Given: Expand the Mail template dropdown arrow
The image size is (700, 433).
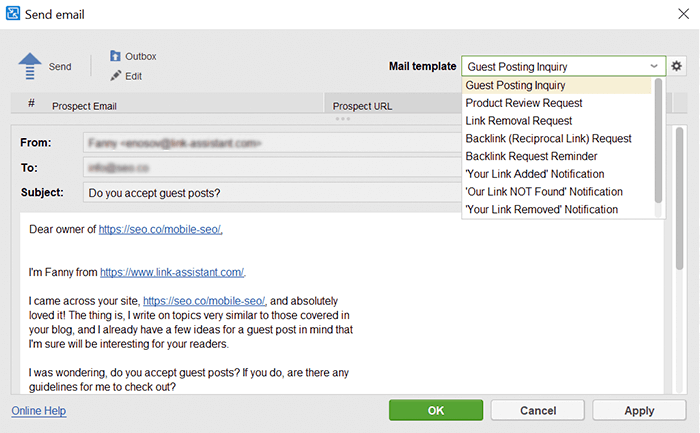Looking at the screenshot, I should (x=654, y=66).
